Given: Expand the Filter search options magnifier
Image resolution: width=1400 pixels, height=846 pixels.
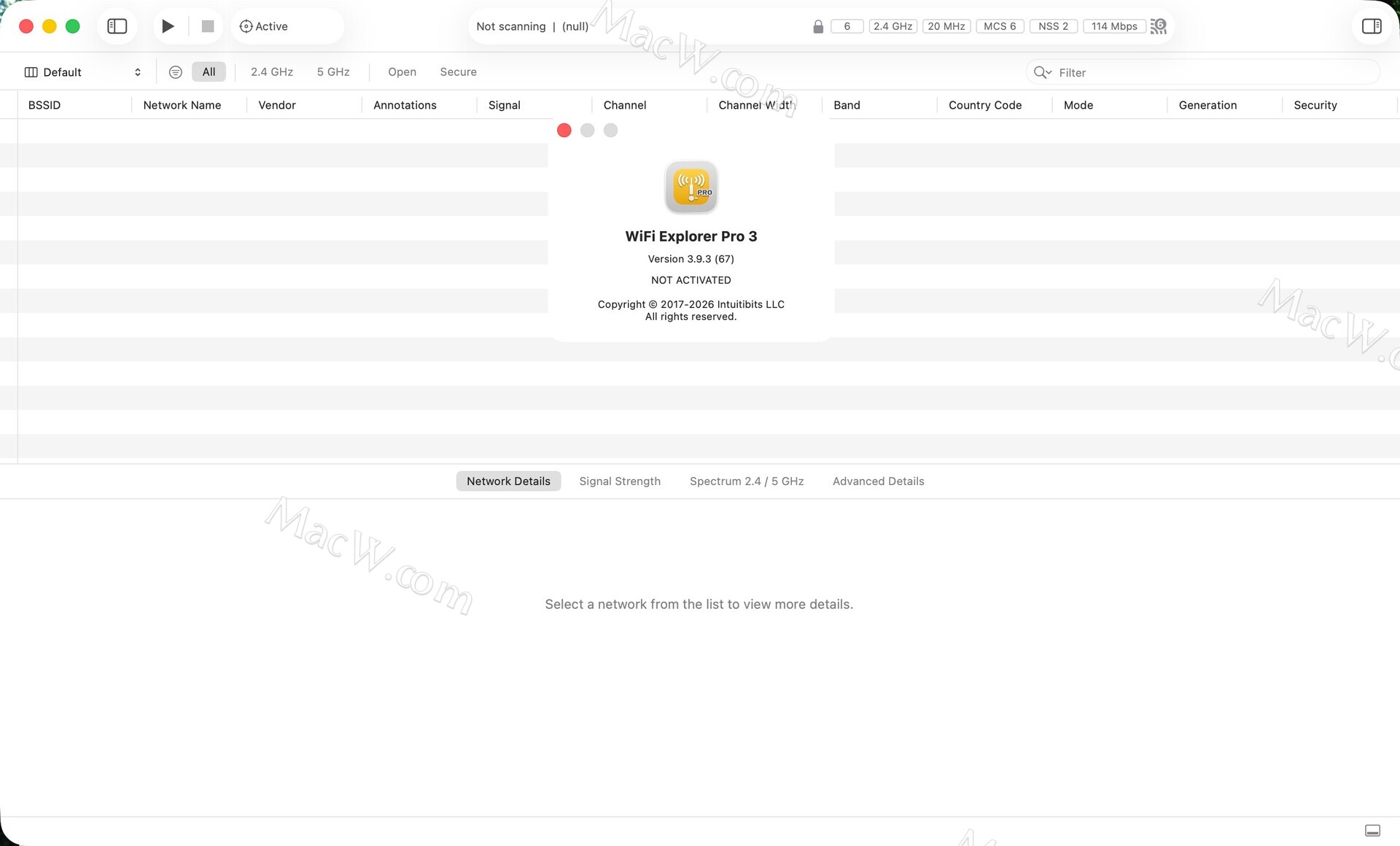Looking at the screenshot, I should [x=1042, y=72].
